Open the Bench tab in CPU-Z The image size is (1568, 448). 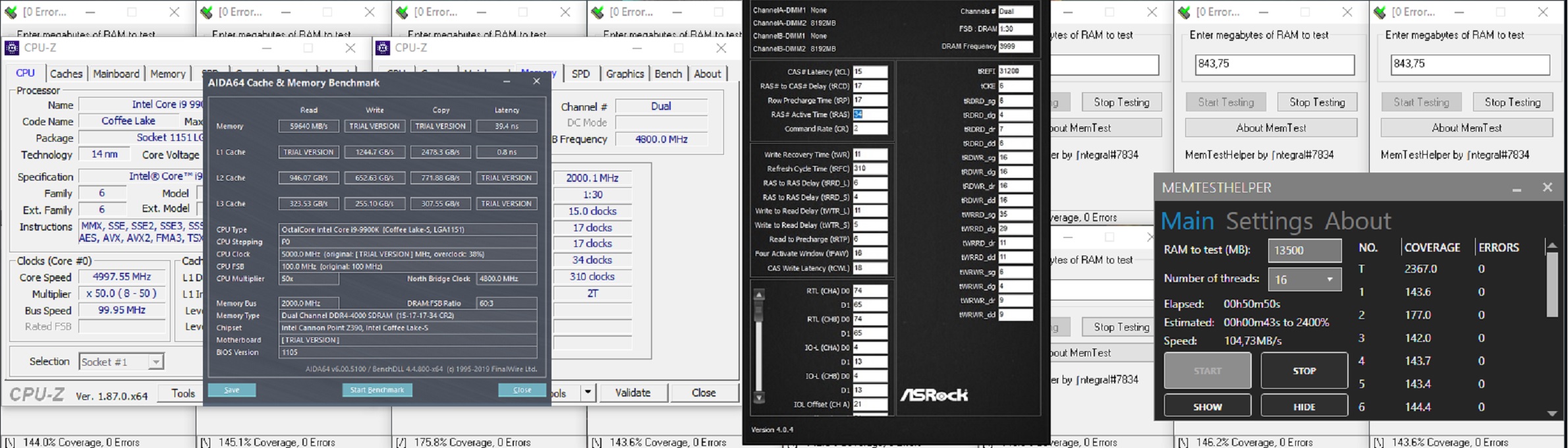(668, 74)
